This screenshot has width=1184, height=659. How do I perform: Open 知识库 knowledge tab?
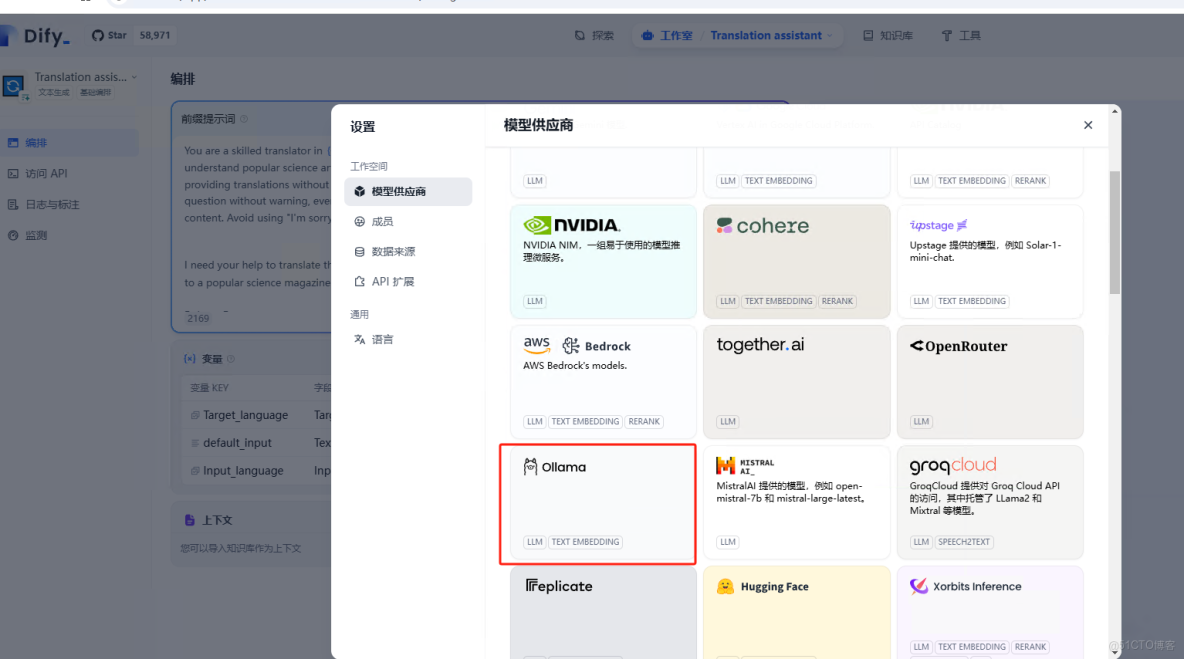888,35
